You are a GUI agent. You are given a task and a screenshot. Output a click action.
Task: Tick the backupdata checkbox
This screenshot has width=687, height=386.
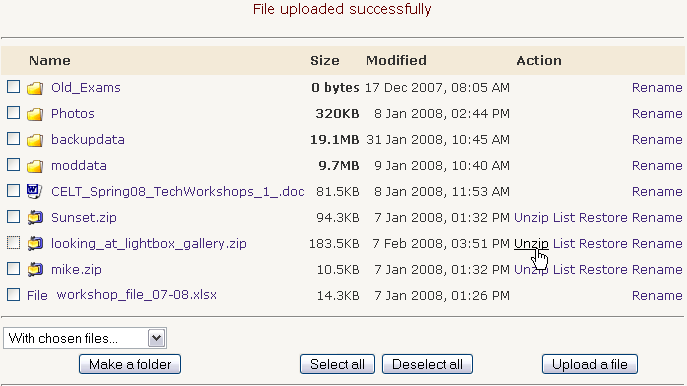[14, 138]
